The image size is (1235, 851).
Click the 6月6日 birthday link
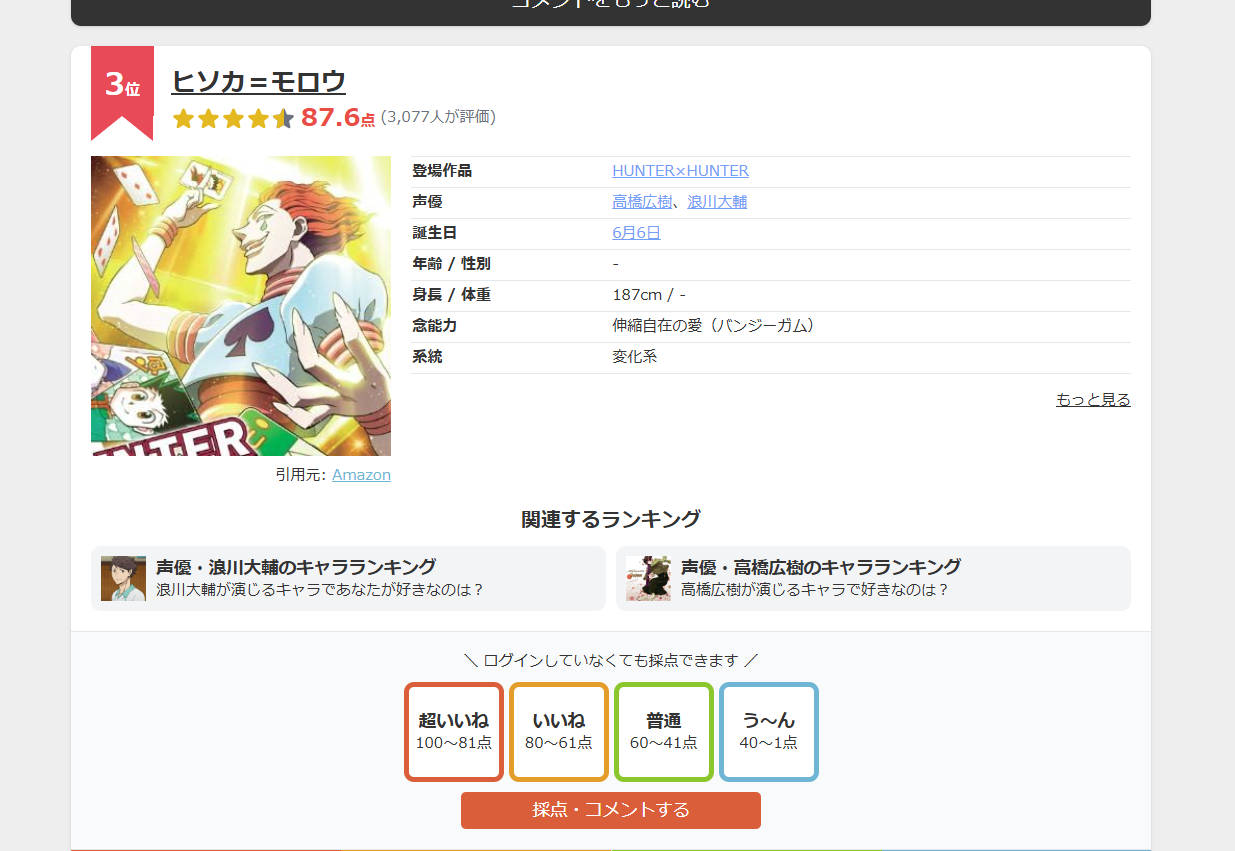[636, 233]
